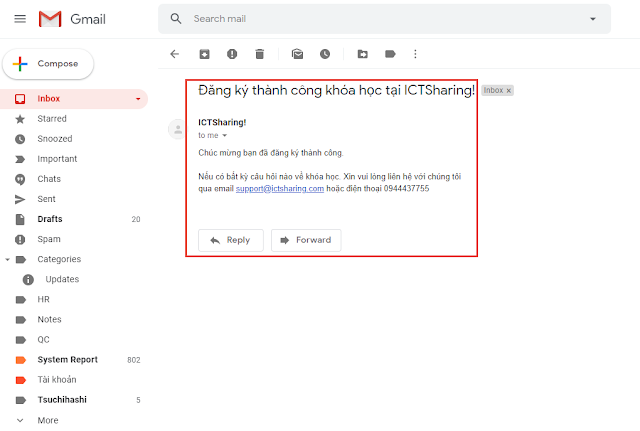Compose a new email
Viewport: 640px width, 431px height.
(x=48, y=64)
